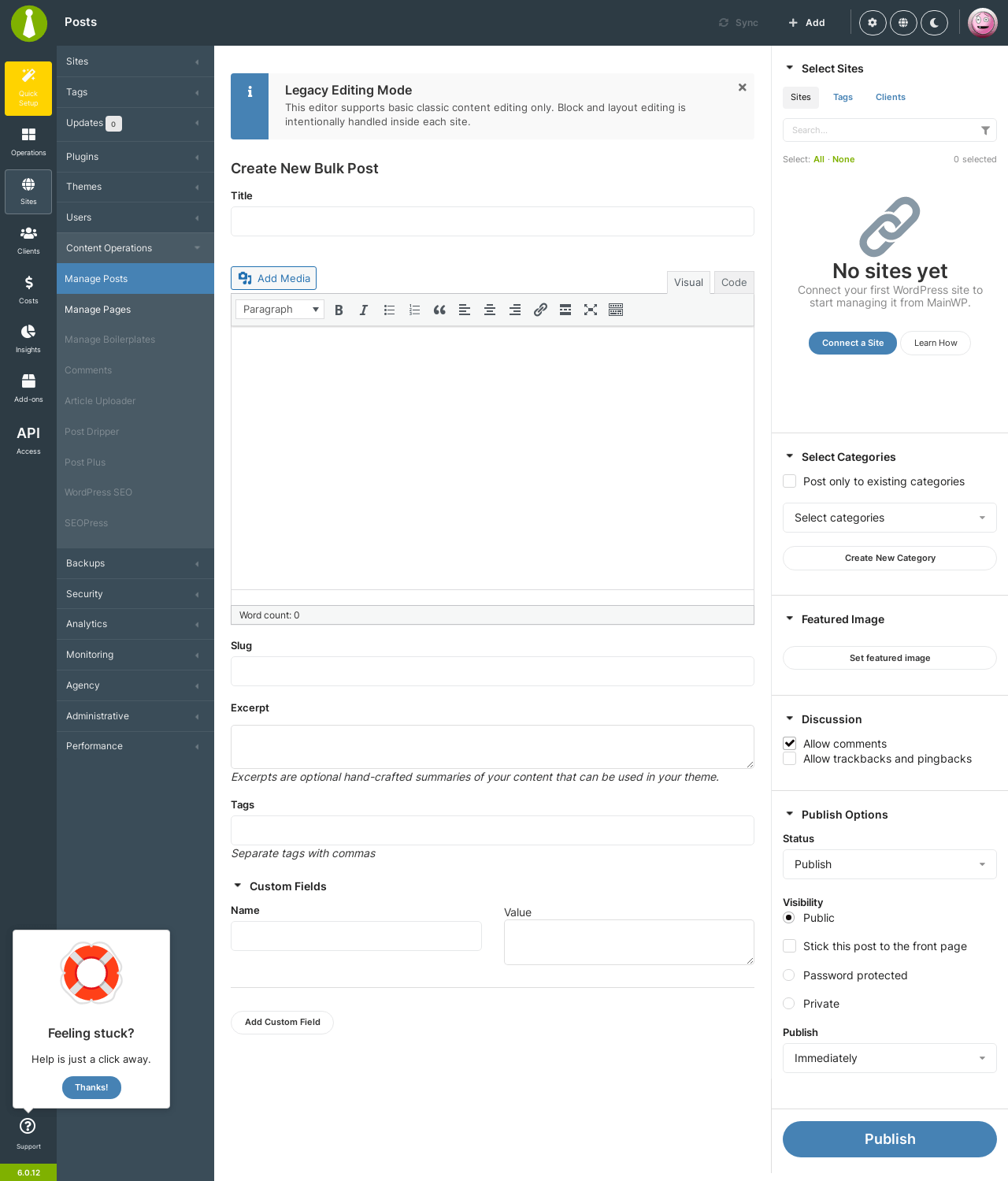Screen dimensions: 1008x1181
Task: Enable Post only to existing categories
Action: pos(790,481)
